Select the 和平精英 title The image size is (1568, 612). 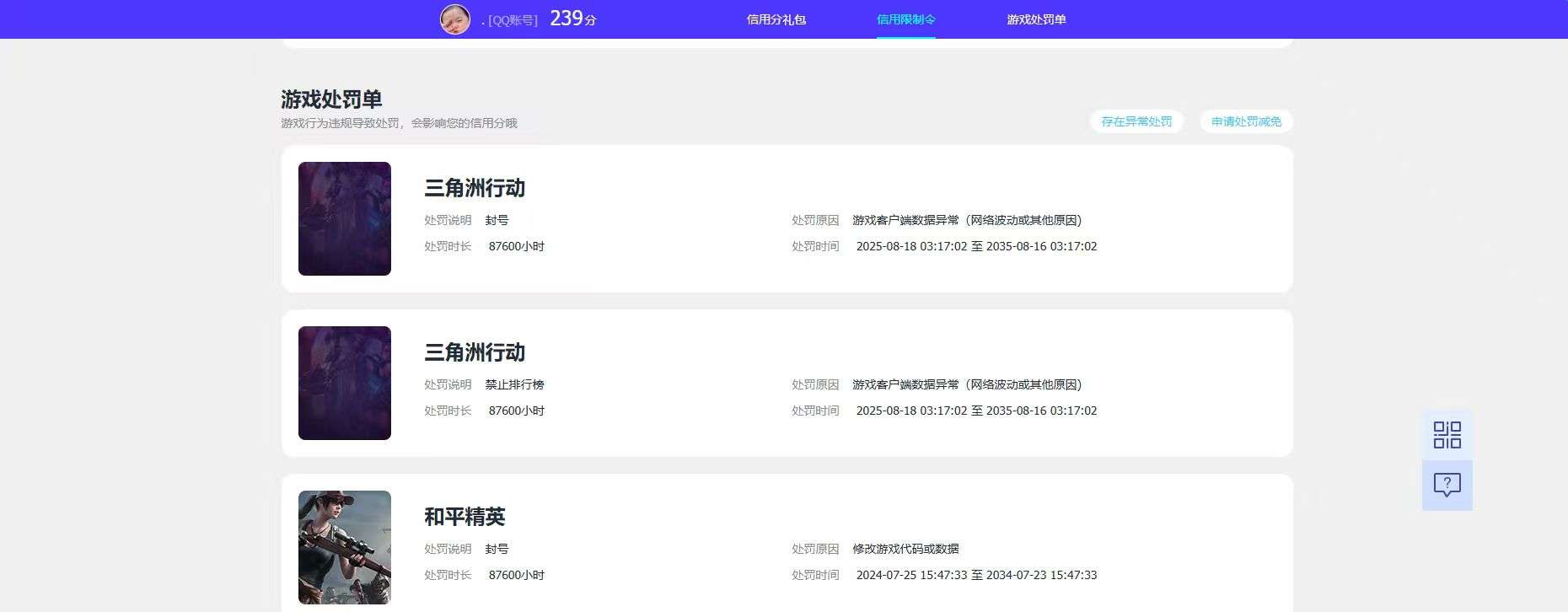(464, 517)
